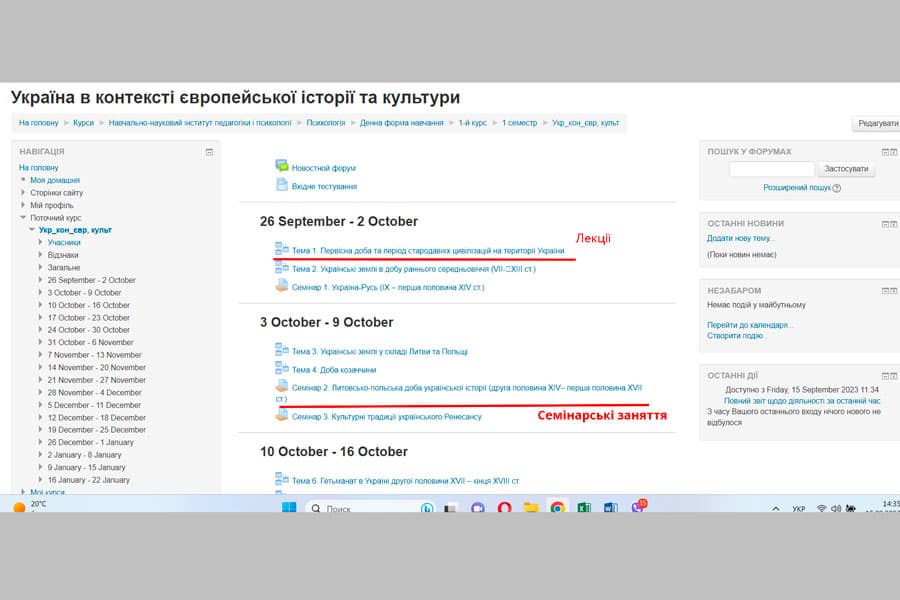Image resolution: width=900 pixels, height=600 pixels.
Task: Open the Вхідне тестування quiz icon
Action: pyautogui.click(x=281, y=185)
